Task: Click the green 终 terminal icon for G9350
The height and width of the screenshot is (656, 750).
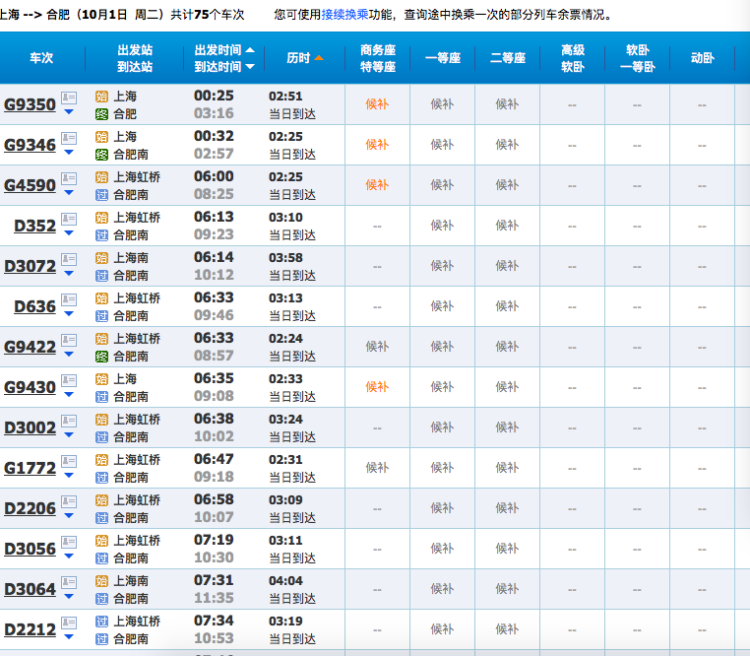Action: pyautogui.click(x=101, y=114)
